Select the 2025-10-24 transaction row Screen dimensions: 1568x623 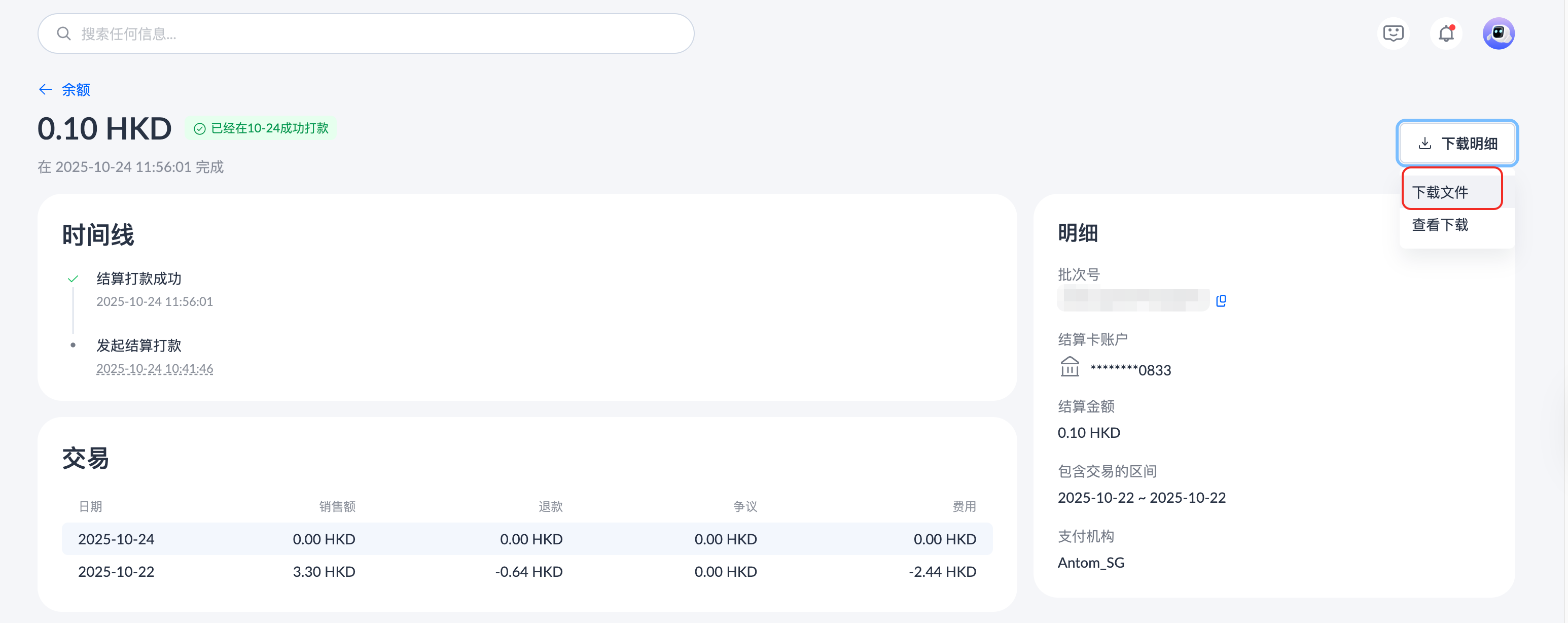[x=526, y=539]
